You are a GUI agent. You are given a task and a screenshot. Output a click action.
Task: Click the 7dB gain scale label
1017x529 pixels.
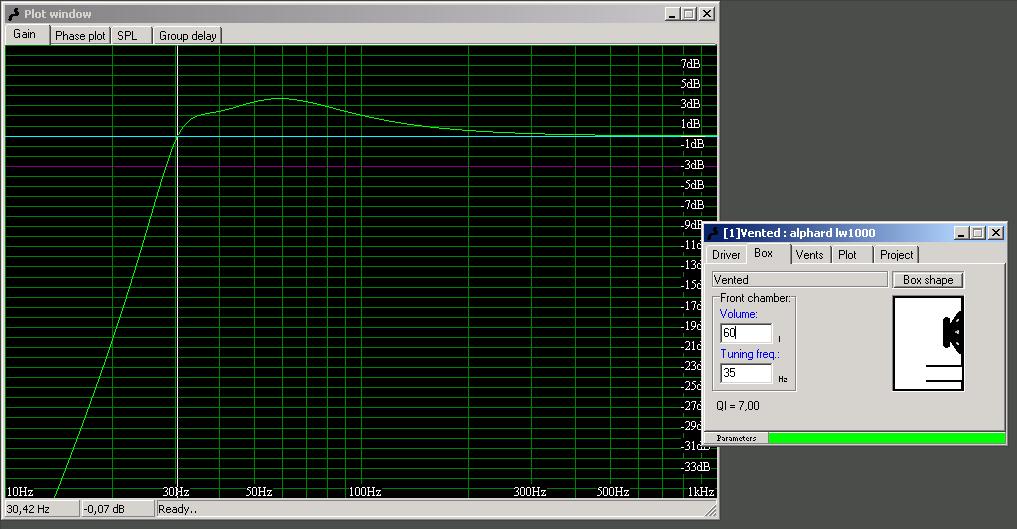(690, 64)
